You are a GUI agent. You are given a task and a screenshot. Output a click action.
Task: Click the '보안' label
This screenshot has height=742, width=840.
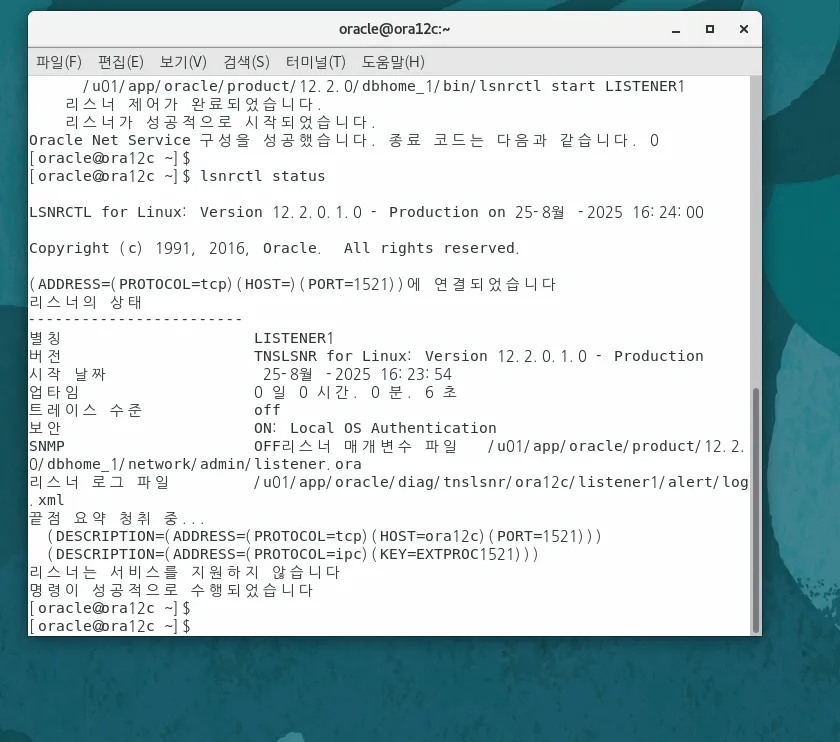45,428
